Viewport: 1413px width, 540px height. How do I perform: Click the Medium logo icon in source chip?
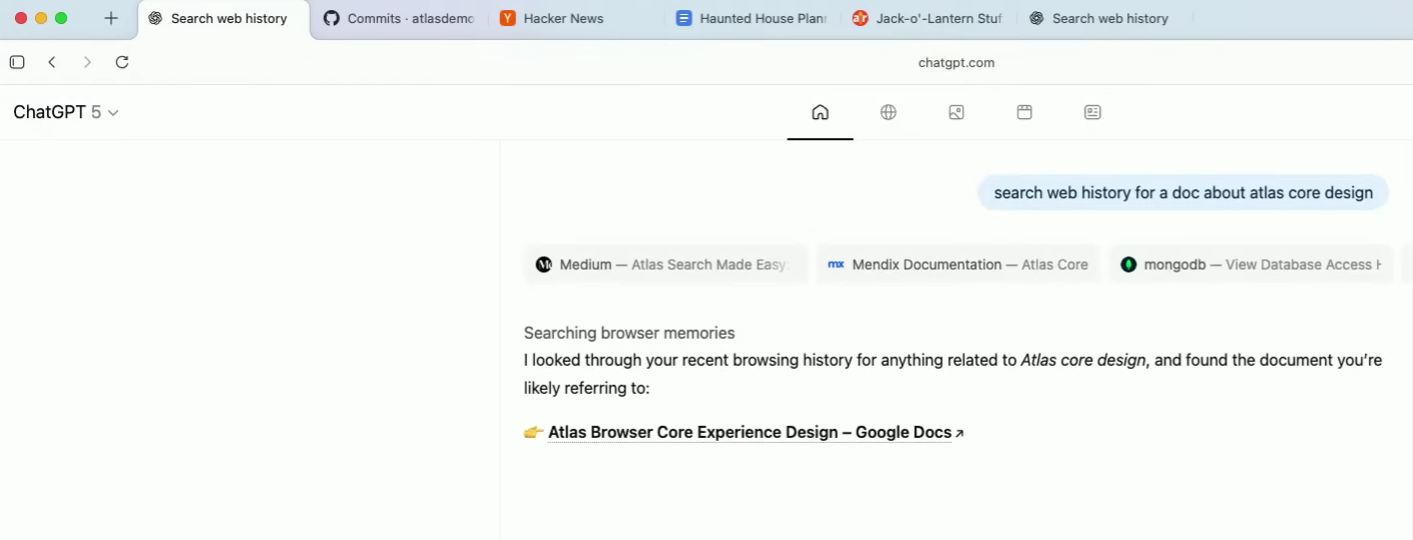pyautogui.click(x=544, y=265)
